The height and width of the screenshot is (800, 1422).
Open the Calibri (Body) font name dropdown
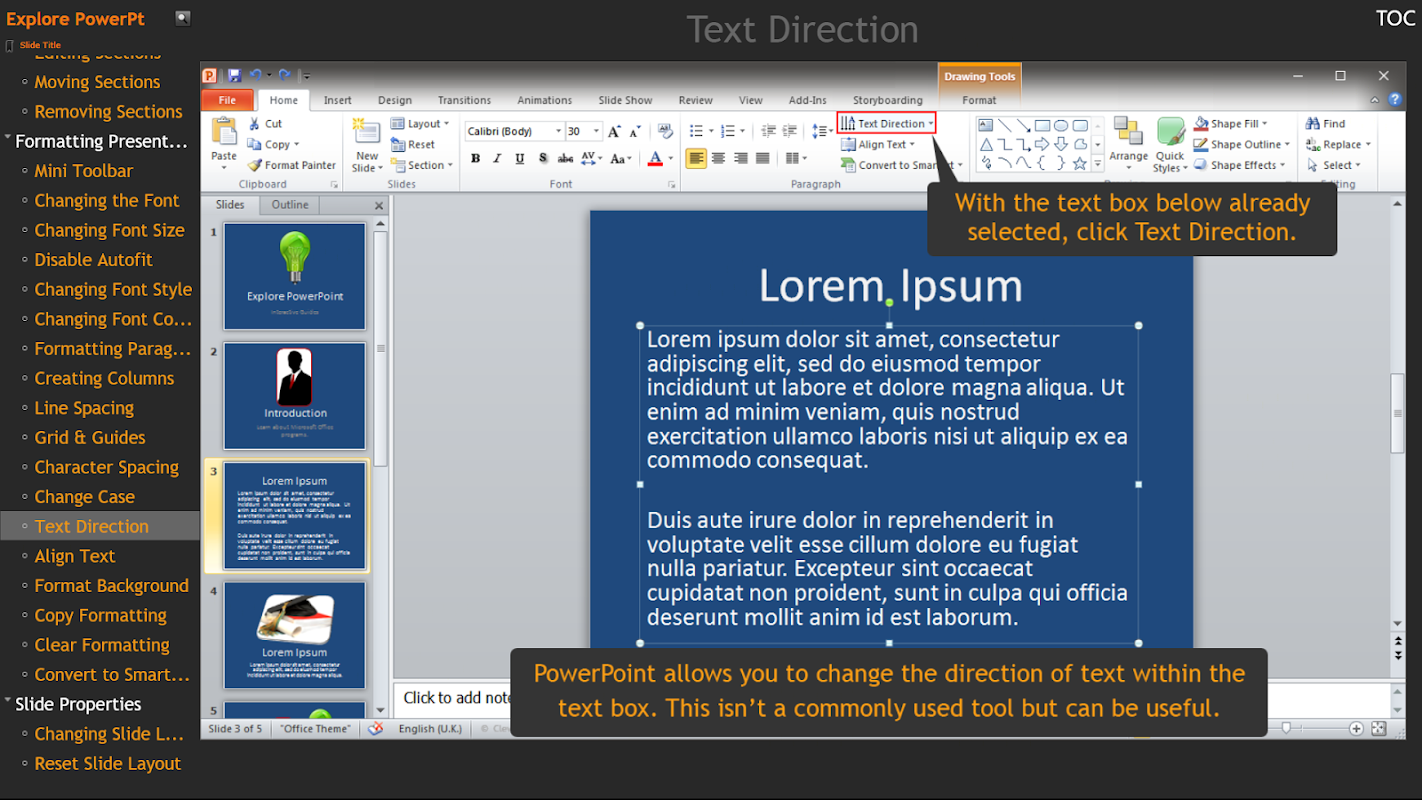[558, 131]
